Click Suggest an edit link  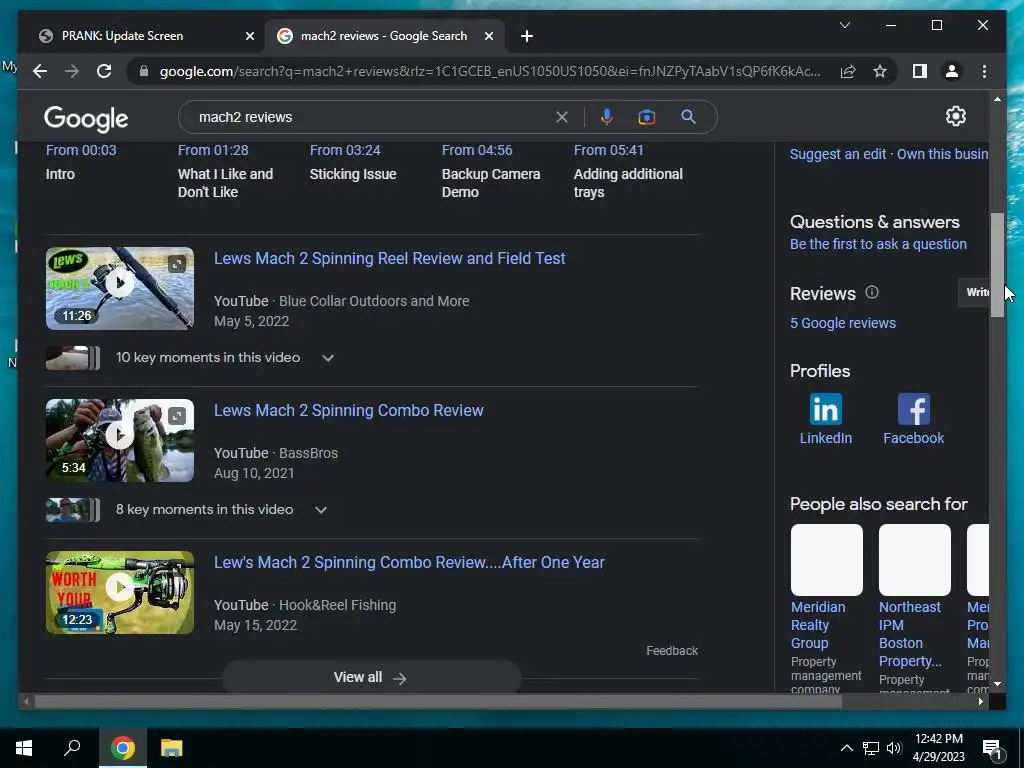[838, 154]
